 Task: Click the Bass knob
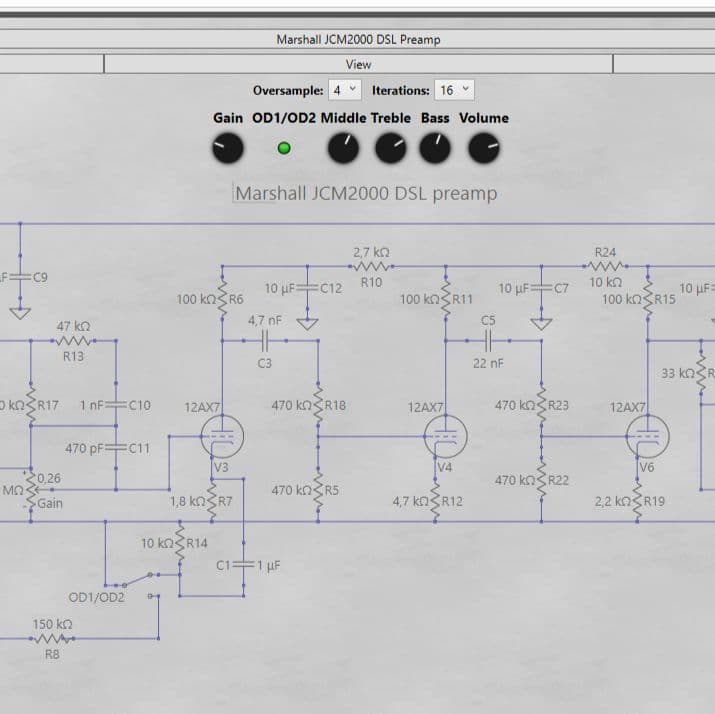[x=435, y=148]
